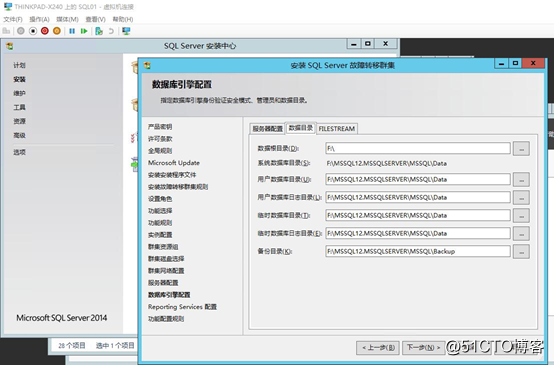The height and width of the screenshot is (365, 554).
Task: Click the 实例配置 wizard step
Action: click(160, 235)
